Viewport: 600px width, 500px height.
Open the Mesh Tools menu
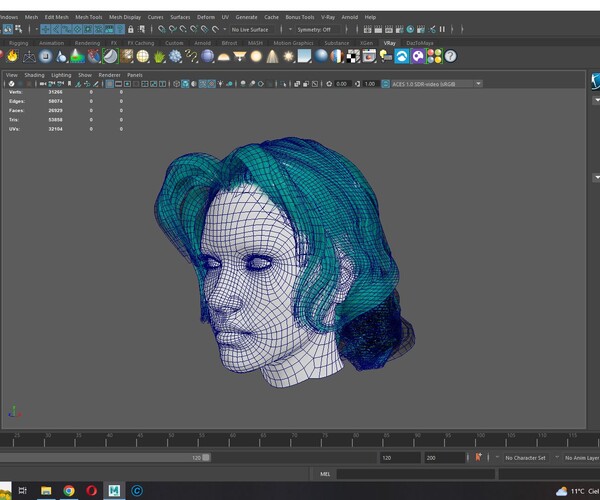click(88, 17)
